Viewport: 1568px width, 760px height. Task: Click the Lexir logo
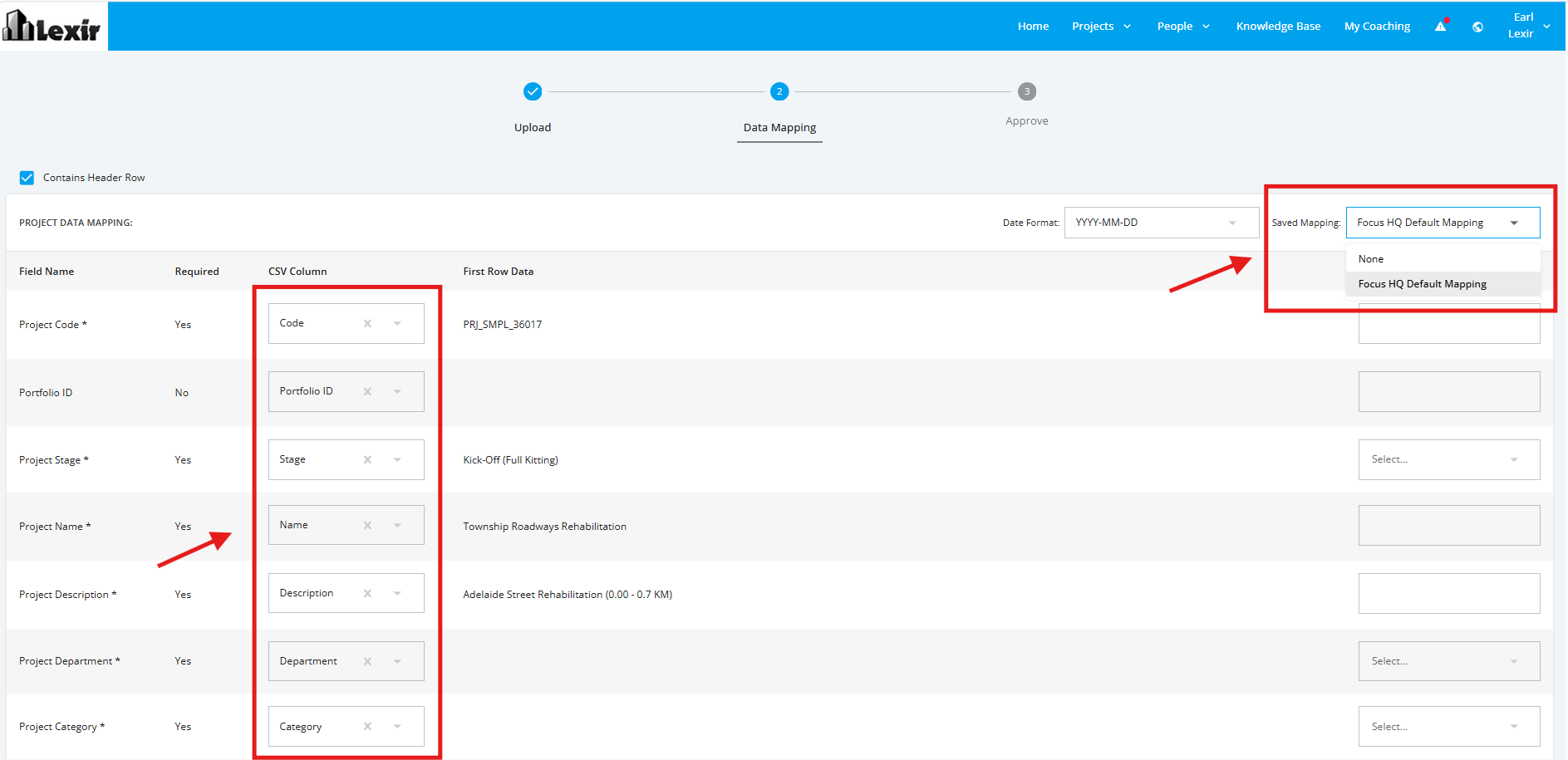click(x=52, y=26)
